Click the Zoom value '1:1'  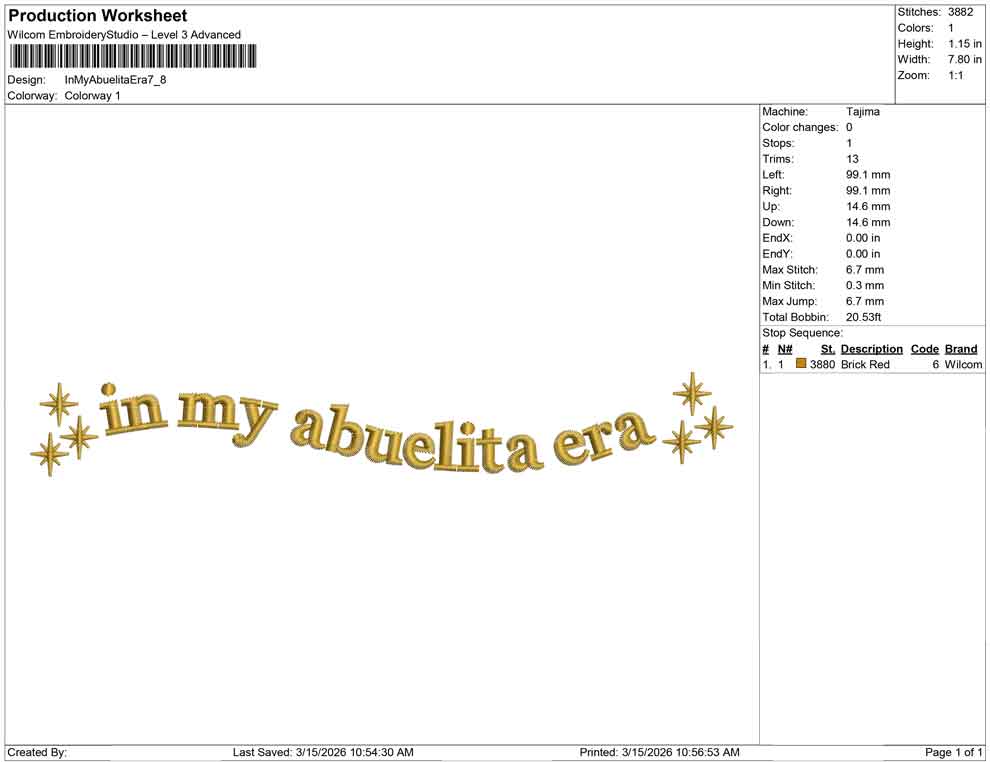[x=956, y=75]
